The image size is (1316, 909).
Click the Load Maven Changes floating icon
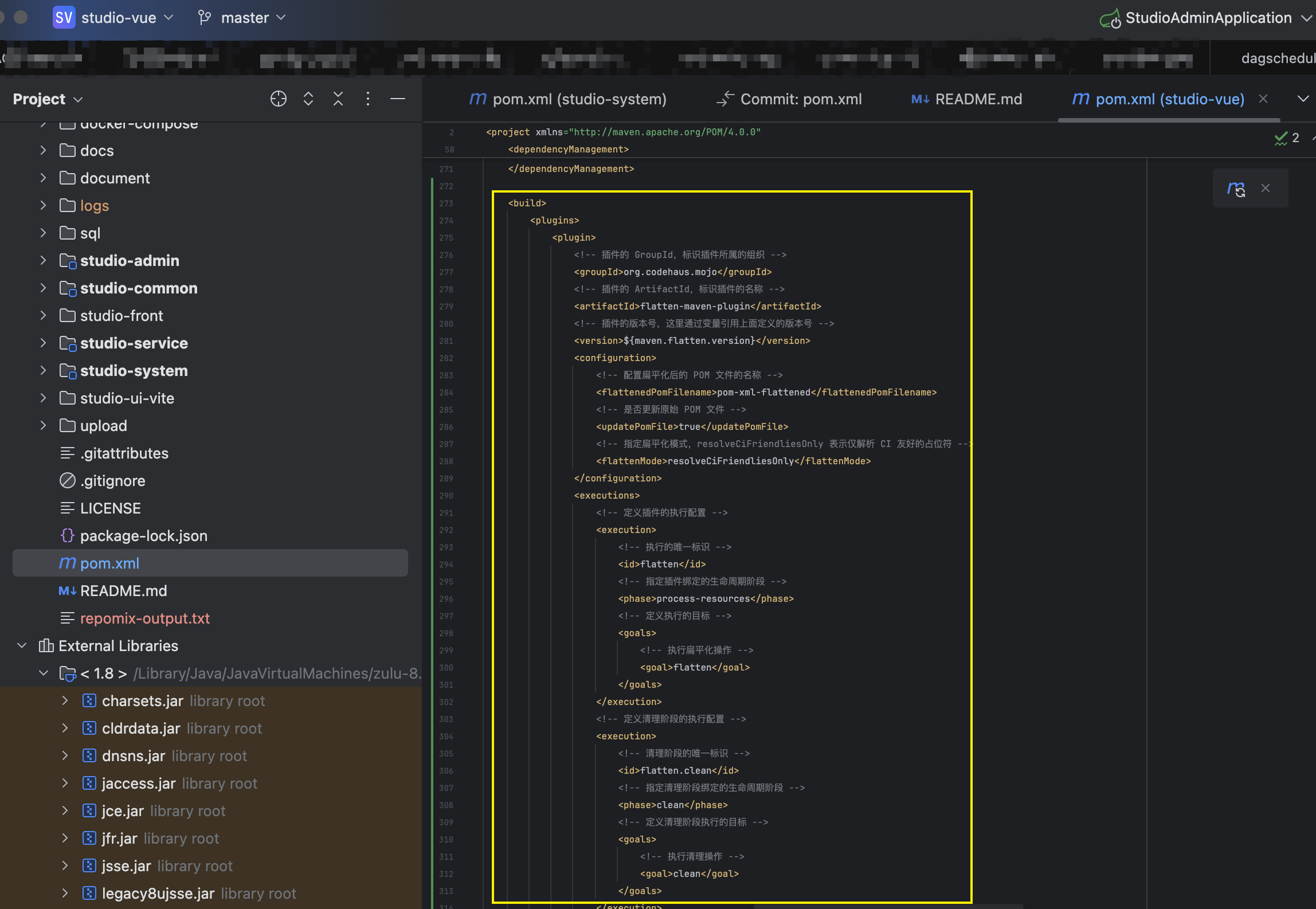[x=1236, y=188]
